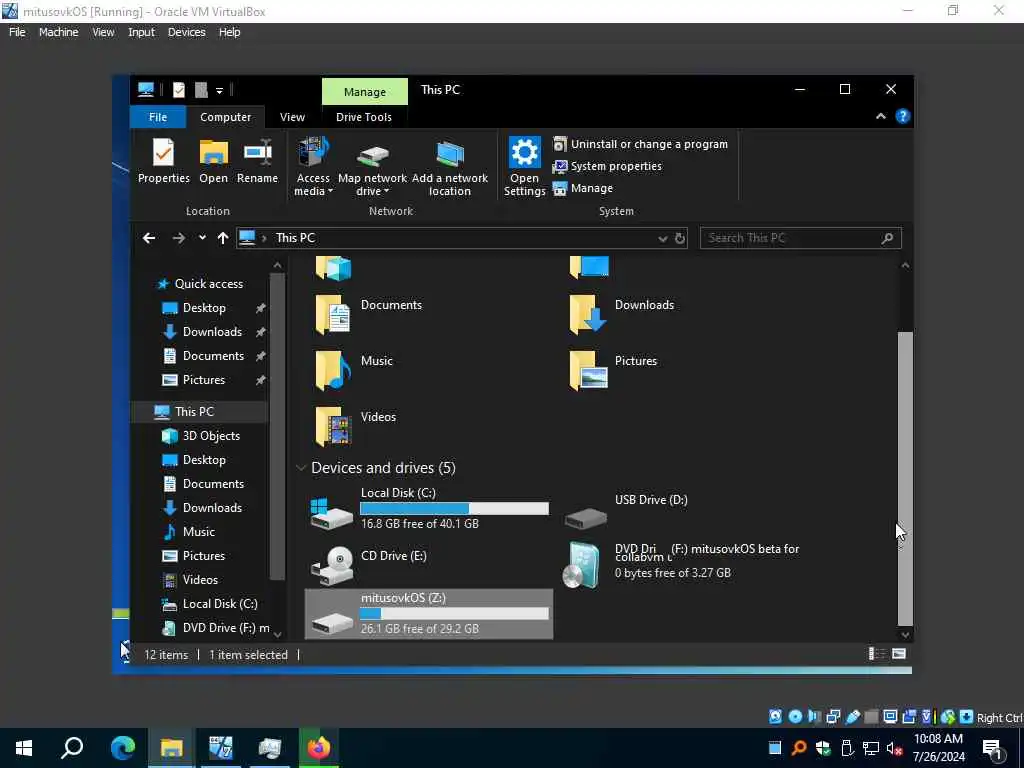The width and height of the screenshot is (1024, 768).
Task: Select the Downloads folder icon in the content pane
Action: click(x=588, y=314)
